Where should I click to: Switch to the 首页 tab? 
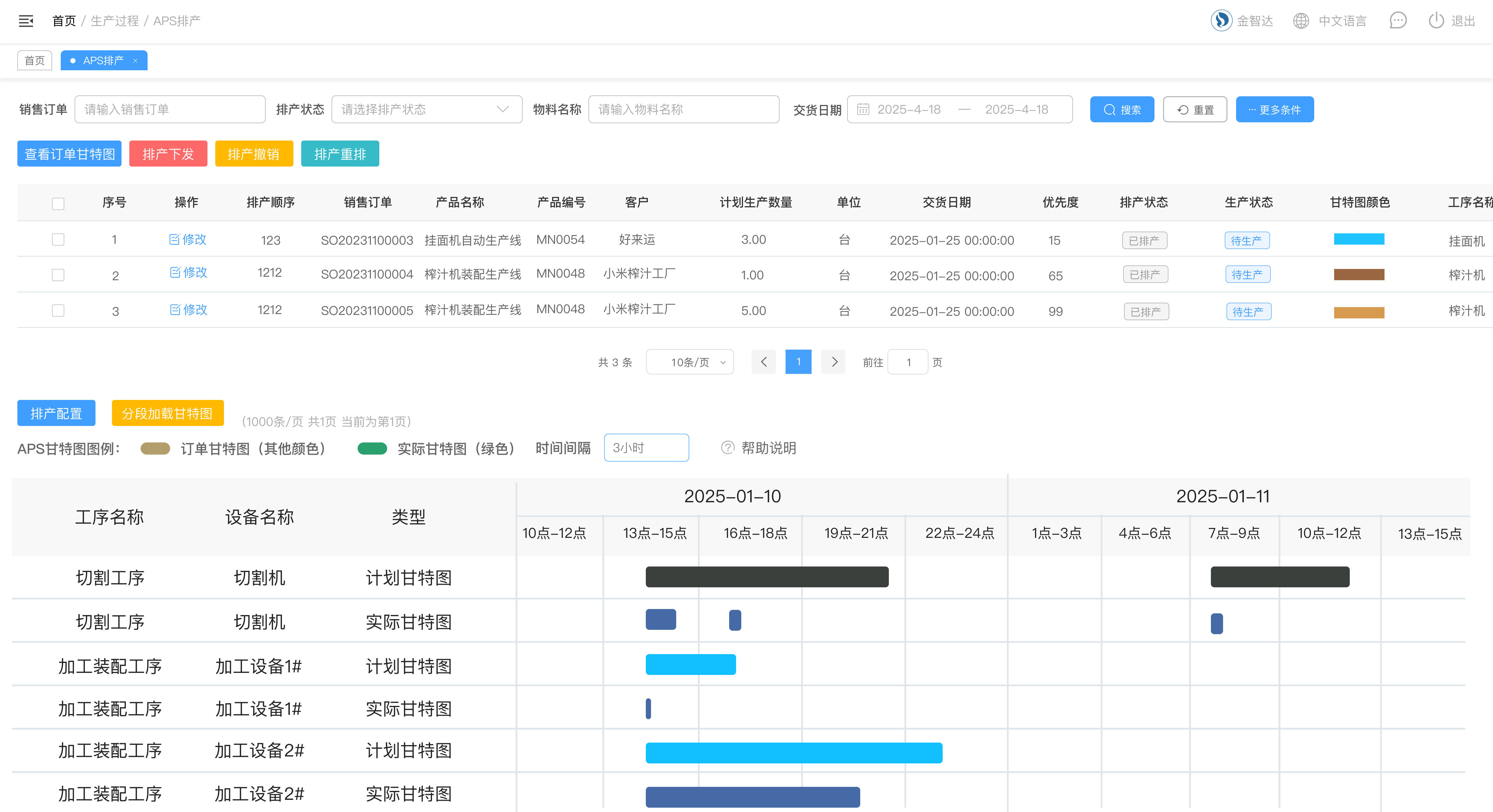point(35,61)
